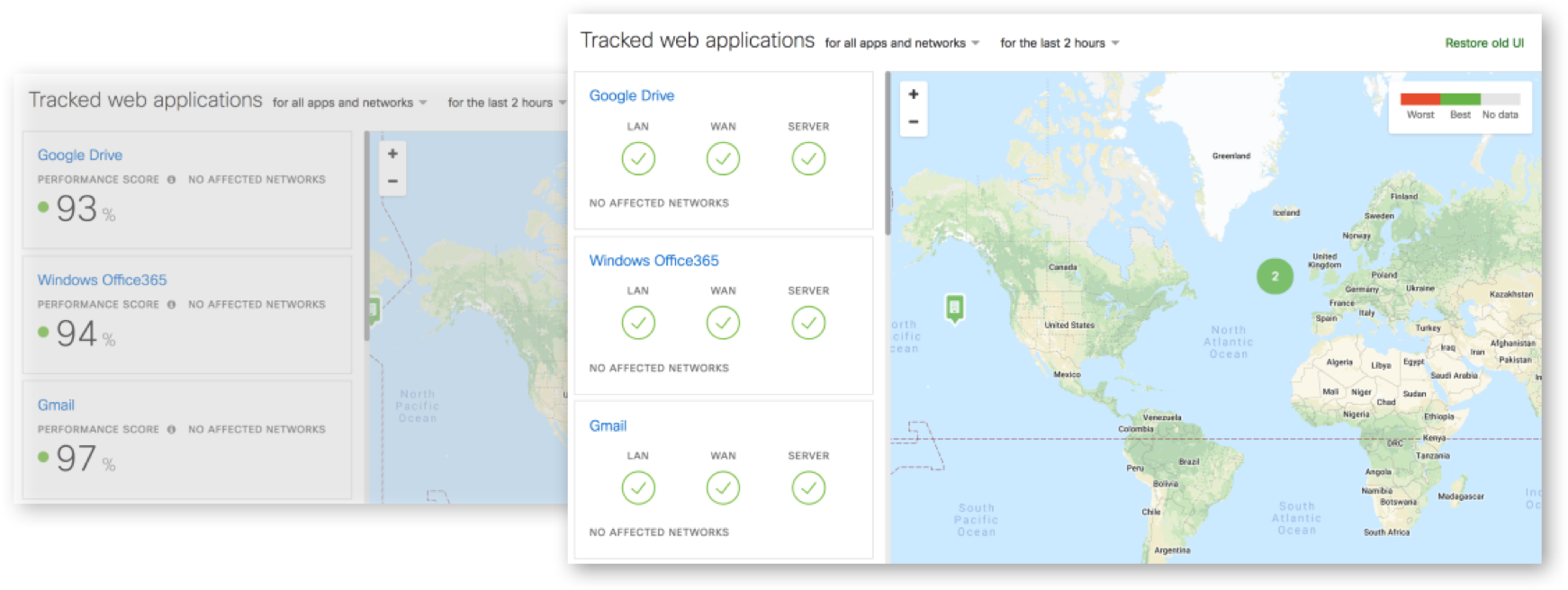Click the Google Drive SERVER check icon
This screenshot has width=1568, height=590.
pyautogui.click(x=808, y=159)
